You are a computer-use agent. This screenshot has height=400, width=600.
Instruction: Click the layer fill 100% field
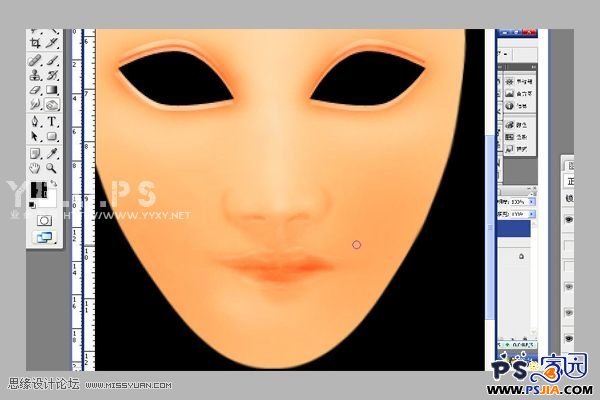(519, 214)
